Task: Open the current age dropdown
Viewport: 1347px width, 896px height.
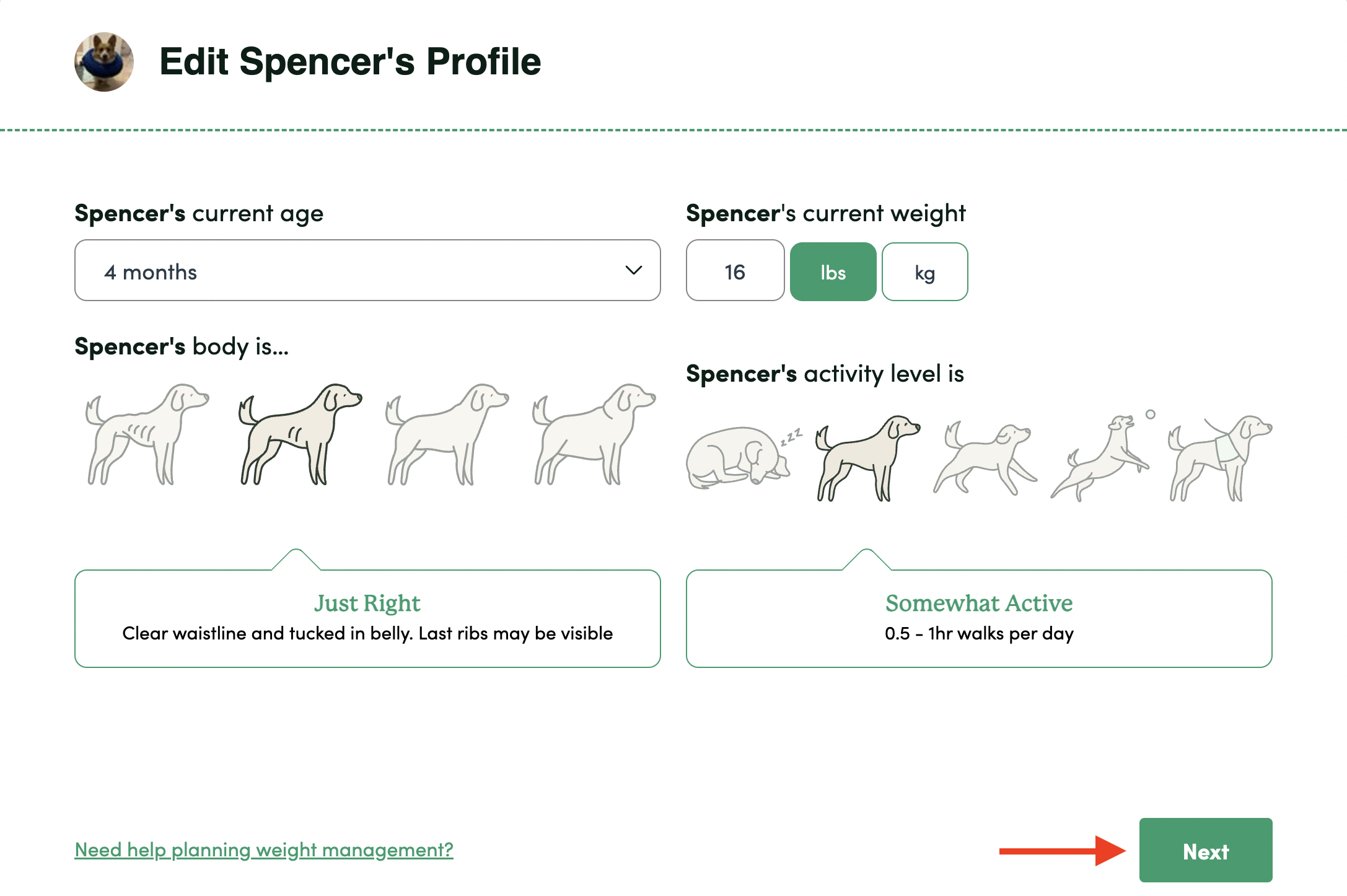Action: [x=367, y=271]
